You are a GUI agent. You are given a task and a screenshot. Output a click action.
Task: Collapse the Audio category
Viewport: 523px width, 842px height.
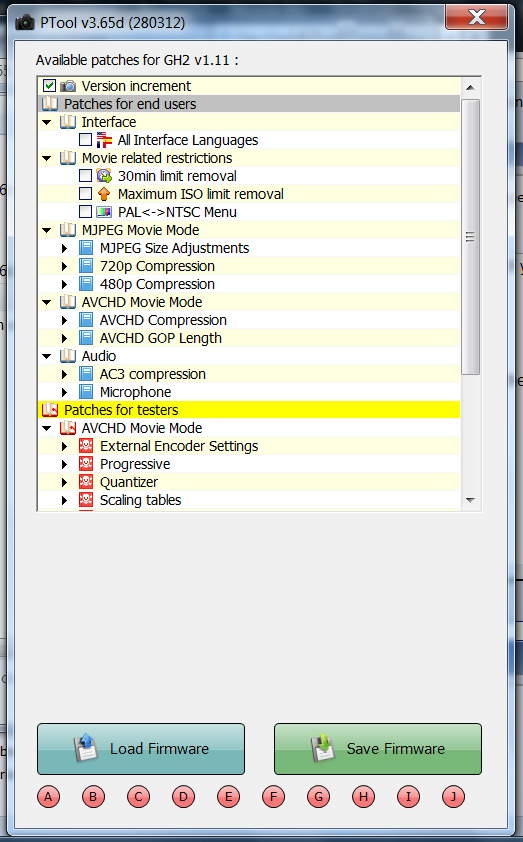(x=47, y=356)
